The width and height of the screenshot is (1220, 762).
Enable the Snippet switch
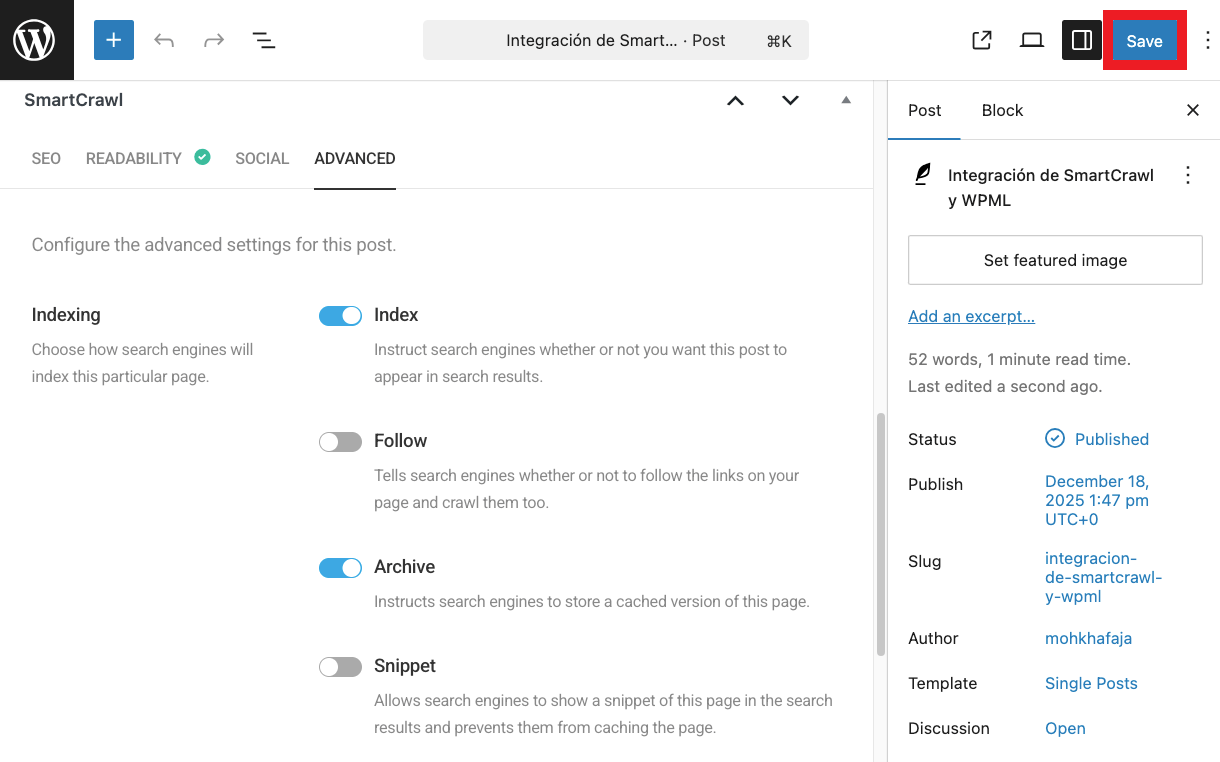pos(340,667)
